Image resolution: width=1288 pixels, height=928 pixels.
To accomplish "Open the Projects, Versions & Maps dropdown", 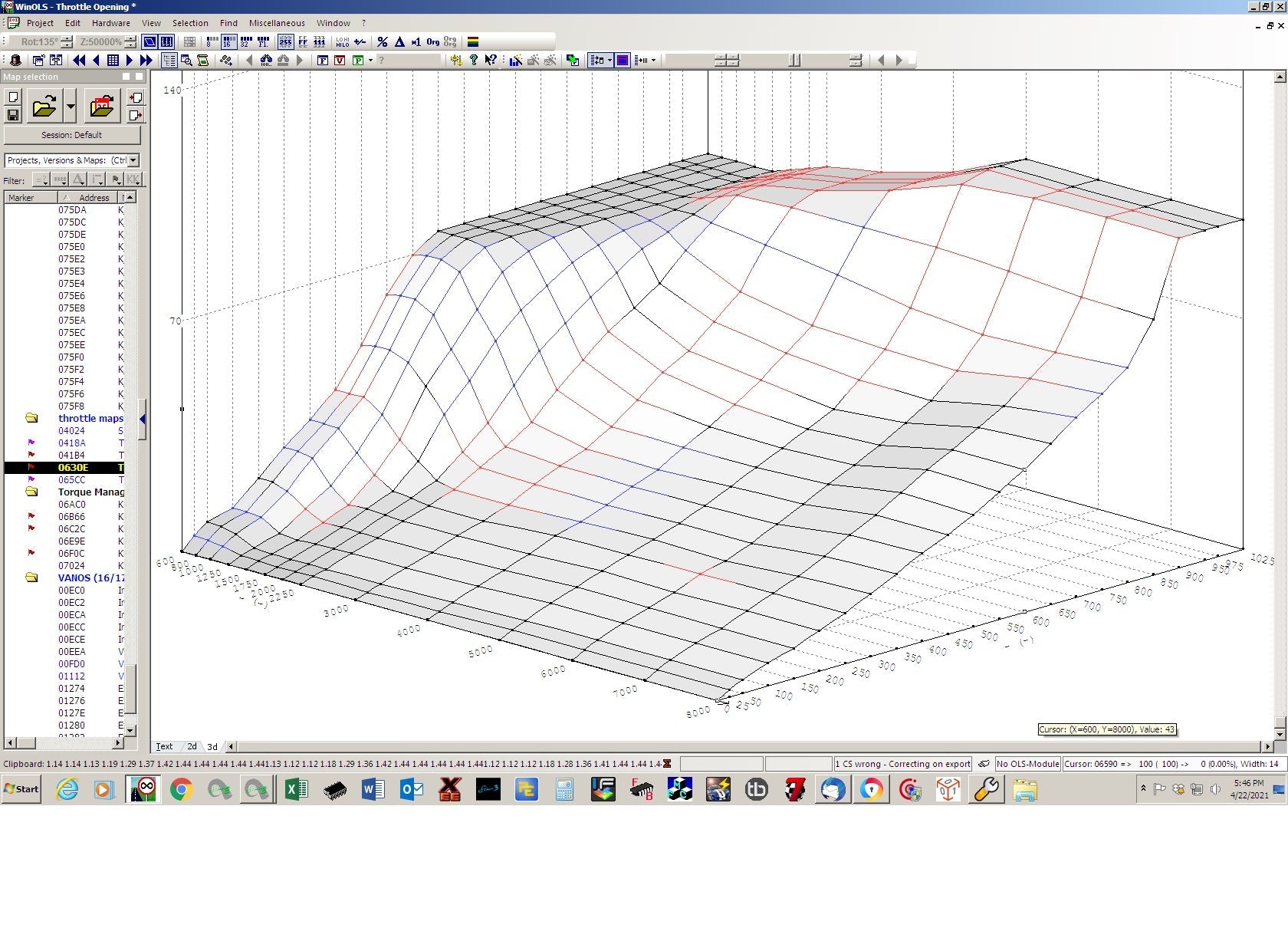I will click(133, 160).
